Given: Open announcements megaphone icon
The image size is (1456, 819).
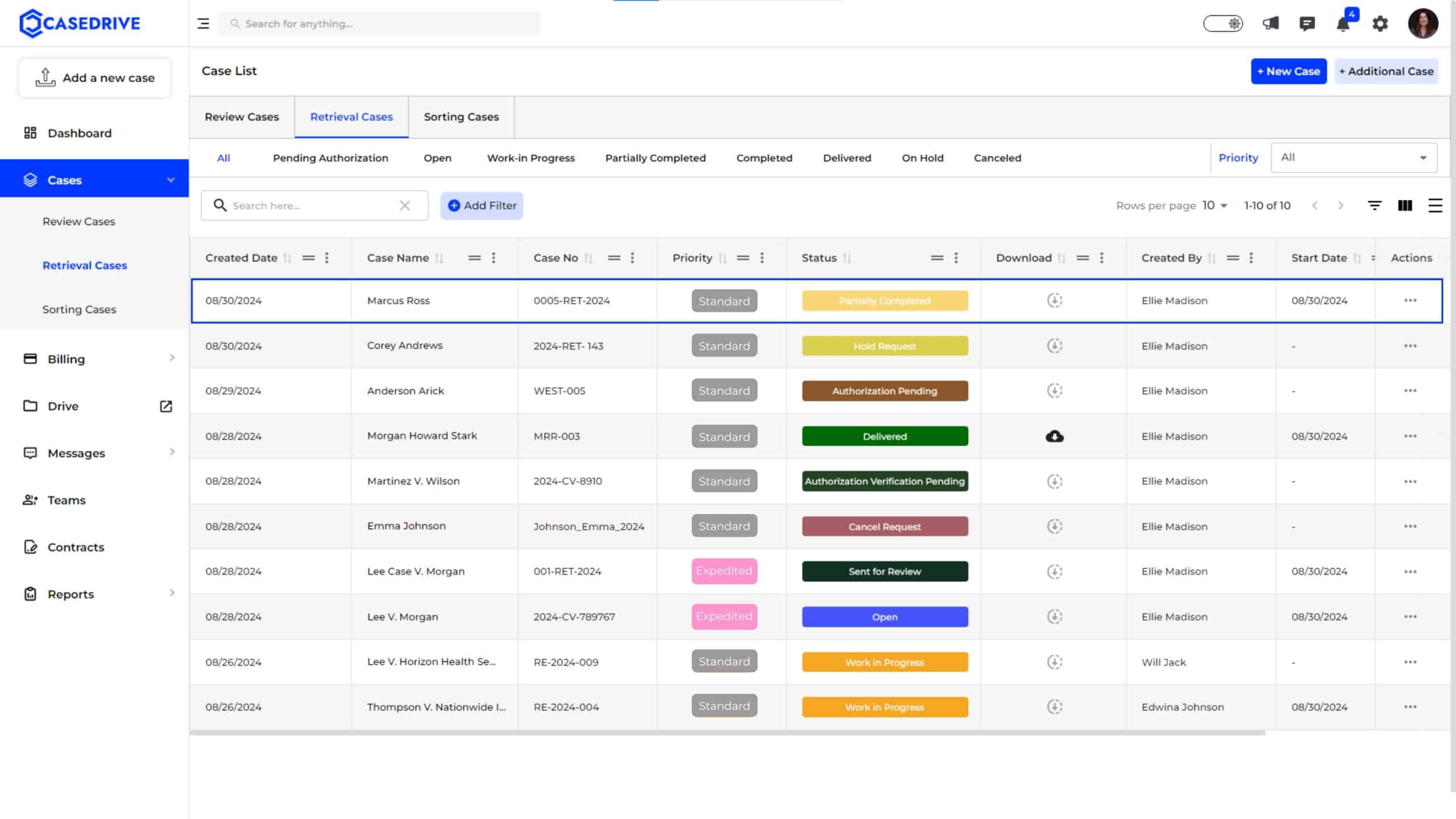Looking at the screenshot, I should coord(1271,23).
